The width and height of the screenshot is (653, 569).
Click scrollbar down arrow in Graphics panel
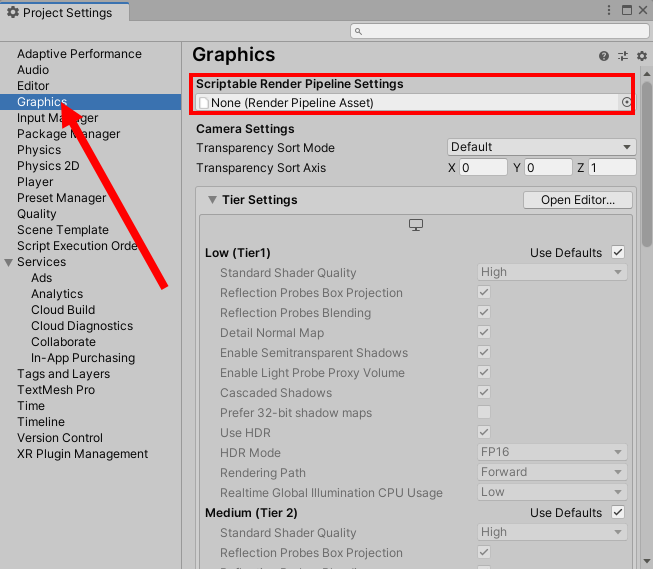[646, 561]
